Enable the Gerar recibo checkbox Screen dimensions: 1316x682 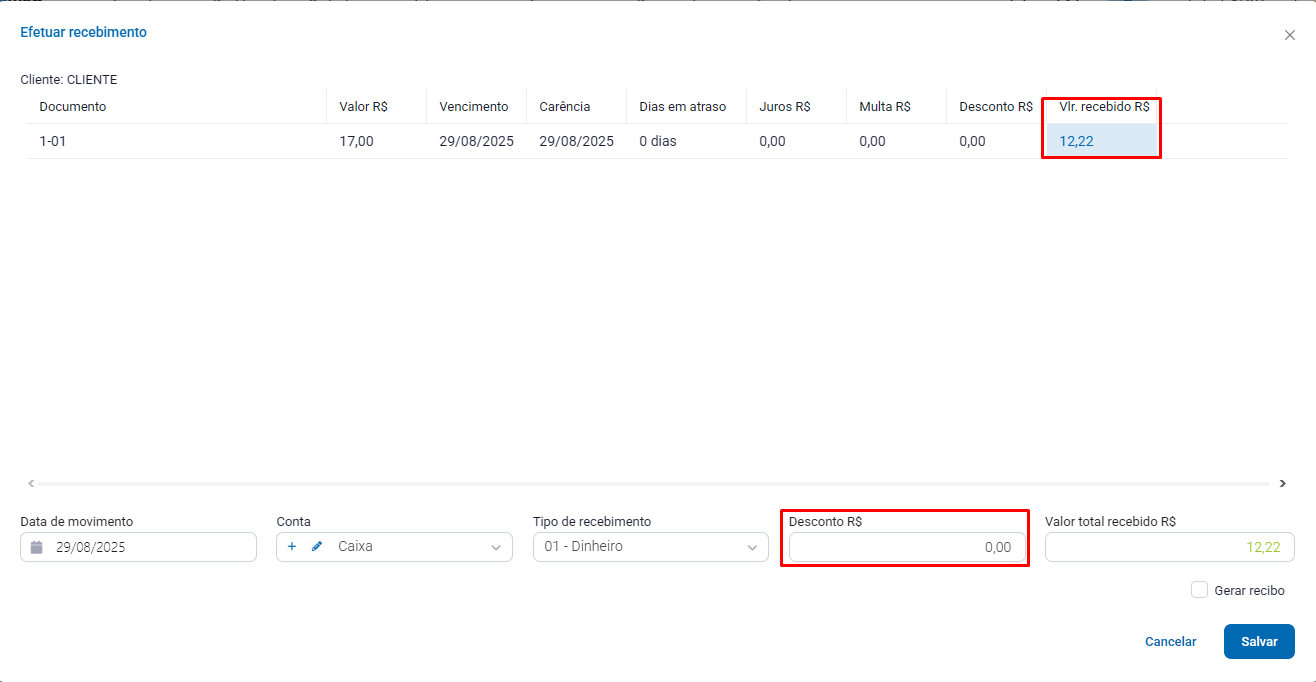point(1199,590)
